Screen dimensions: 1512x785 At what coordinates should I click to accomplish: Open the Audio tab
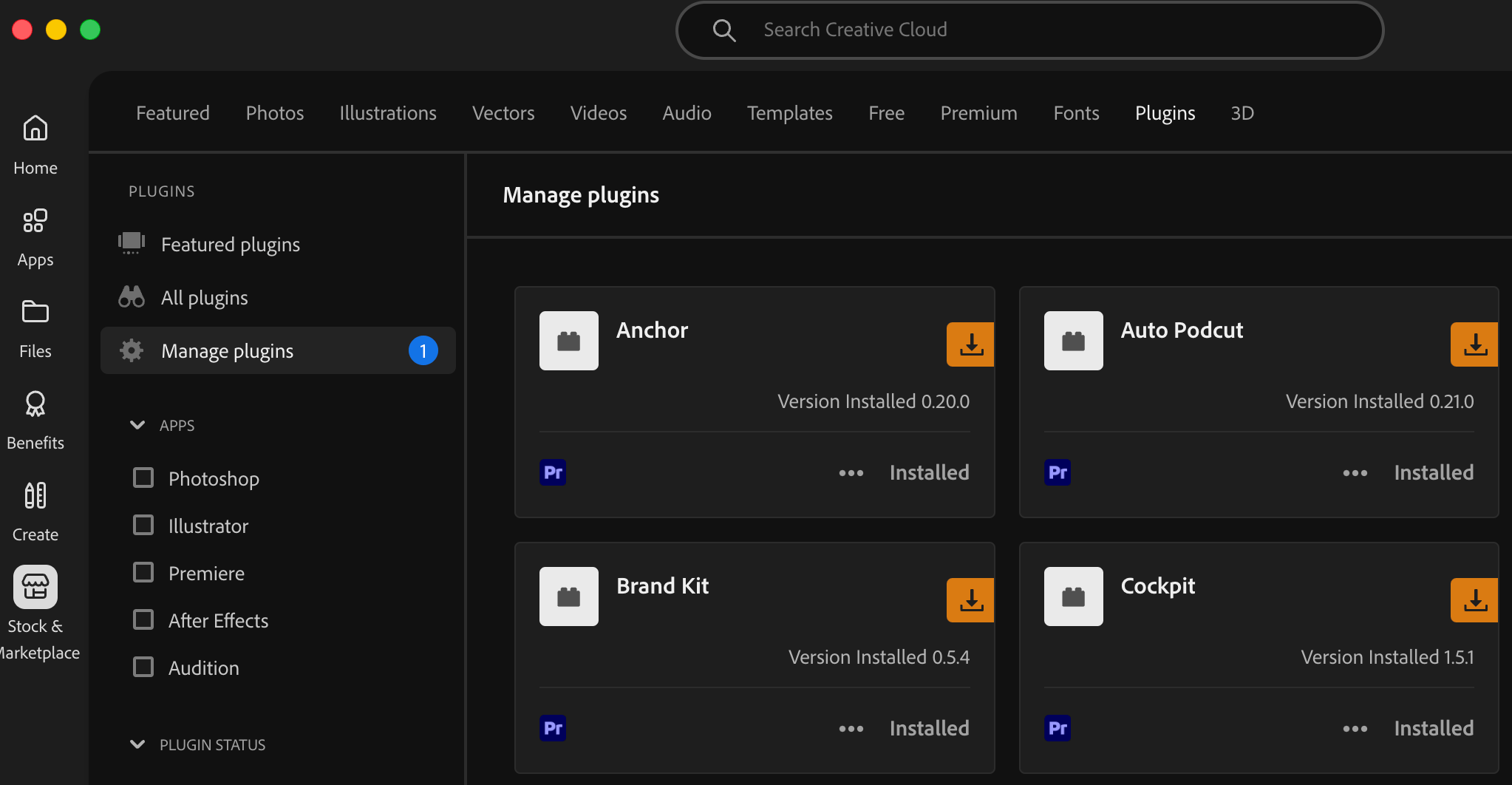tap(687, 113)
